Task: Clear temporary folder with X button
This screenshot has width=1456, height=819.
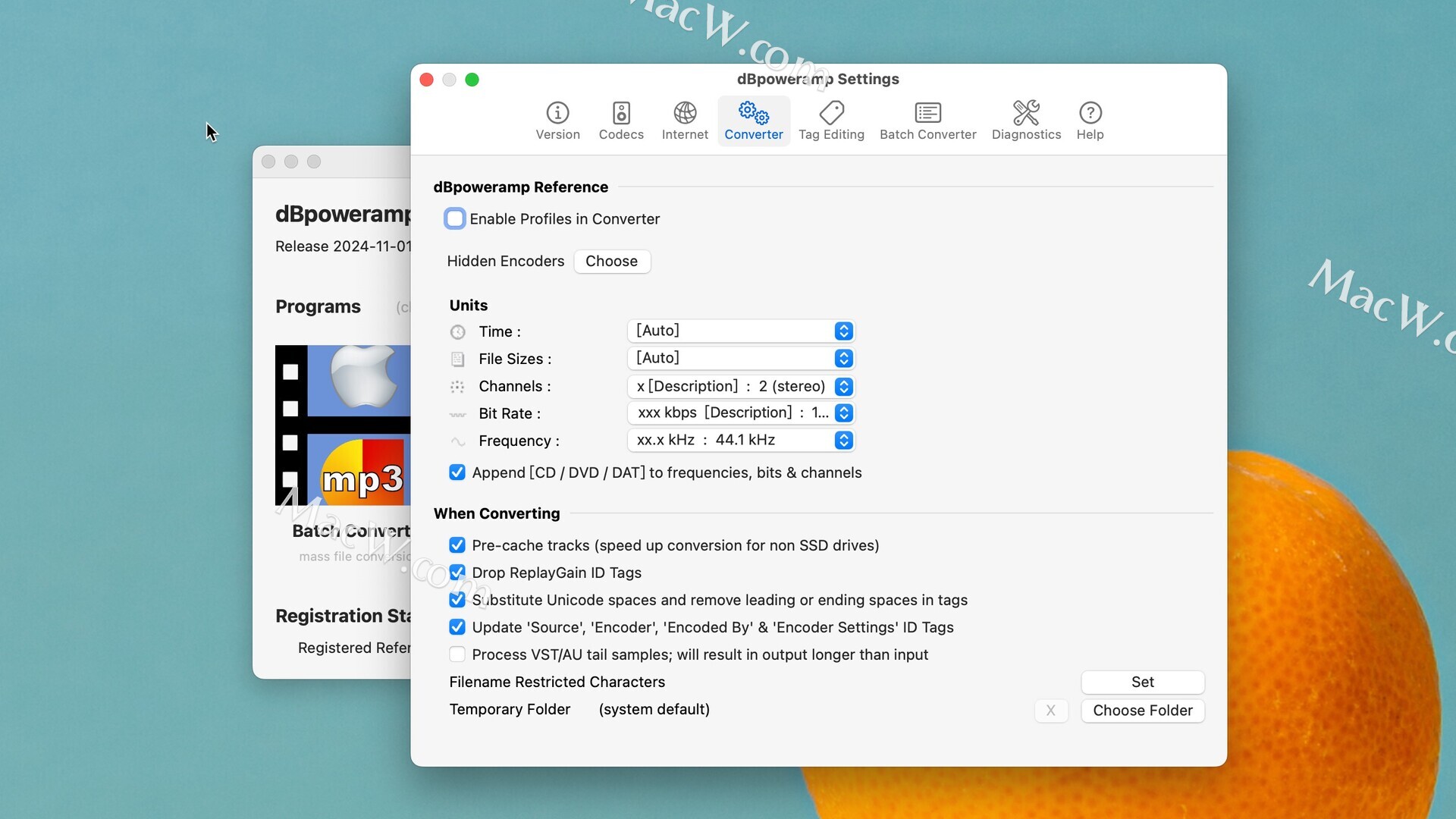Action: pos(1051,711)
